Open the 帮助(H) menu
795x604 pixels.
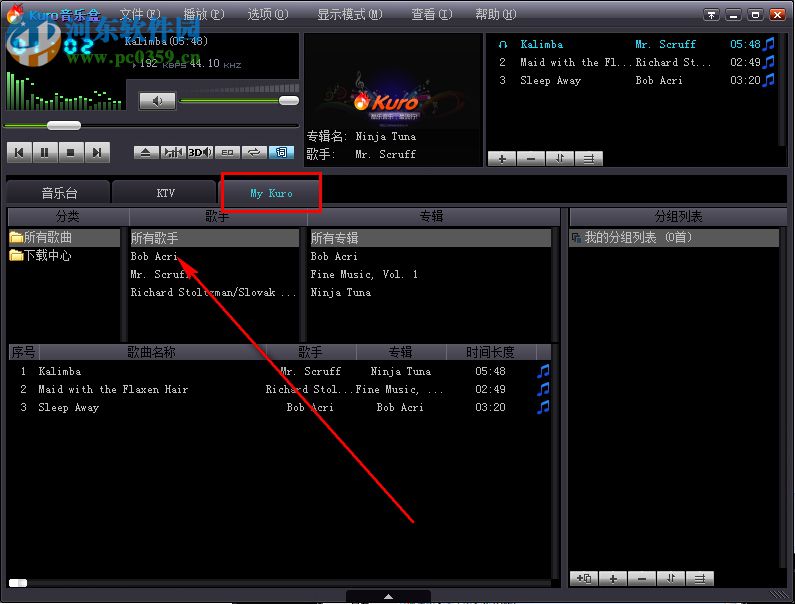(x=496, y=14)
